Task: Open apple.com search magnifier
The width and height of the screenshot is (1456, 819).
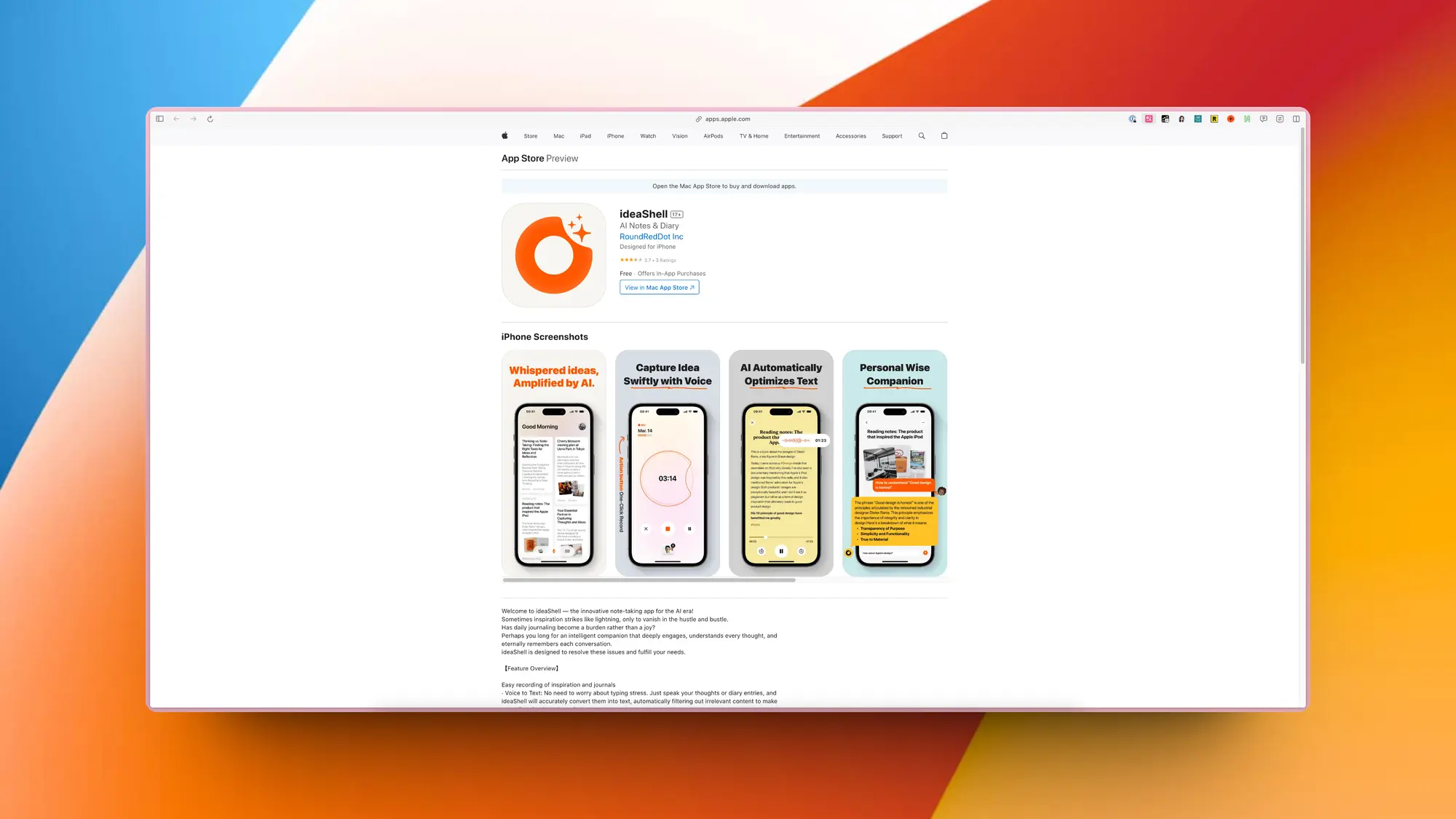Action: (x=922, y=135)
